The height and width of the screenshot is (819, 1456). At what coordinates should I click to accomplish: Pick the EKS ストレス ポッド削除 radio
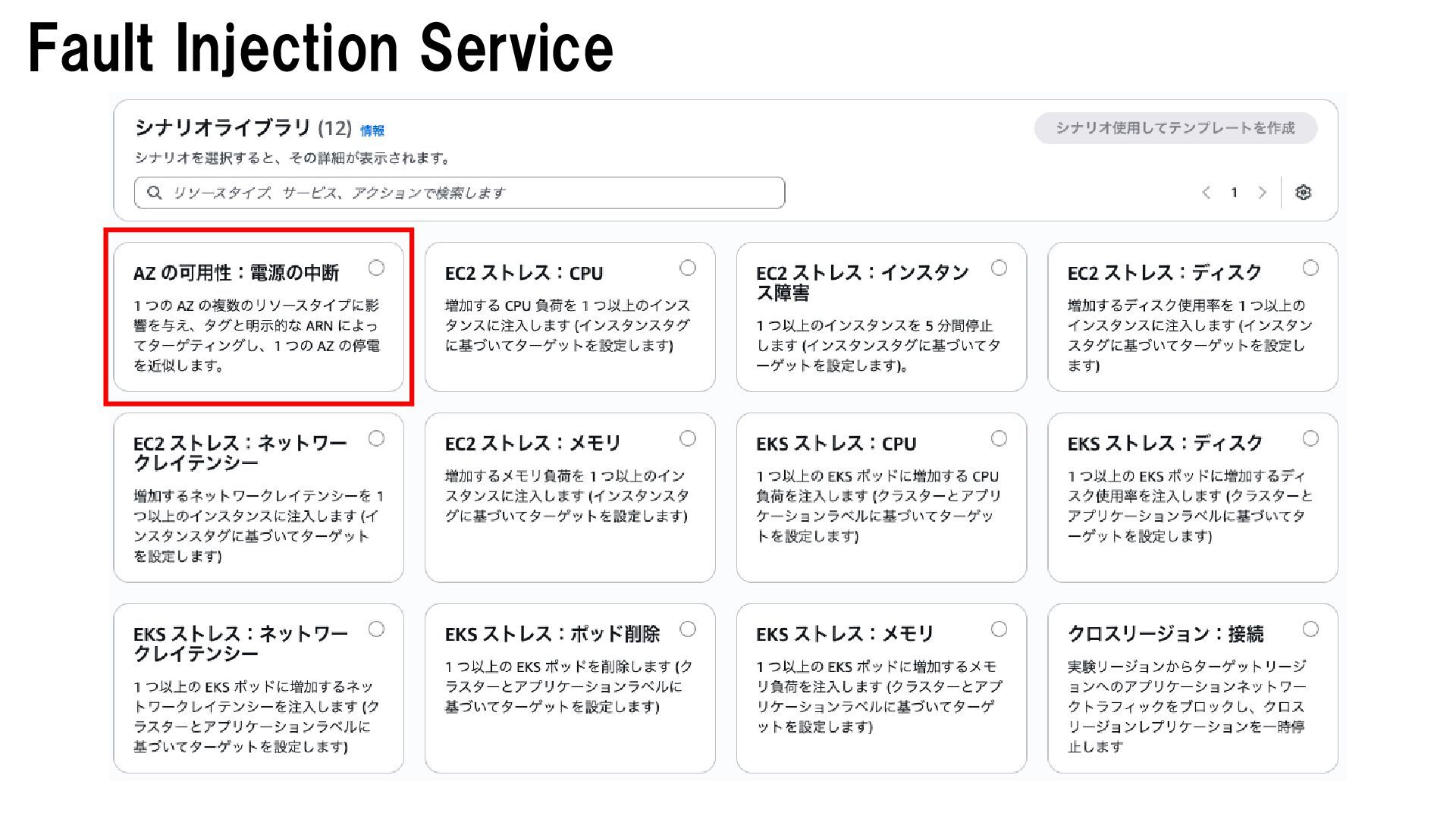(688, 629)
